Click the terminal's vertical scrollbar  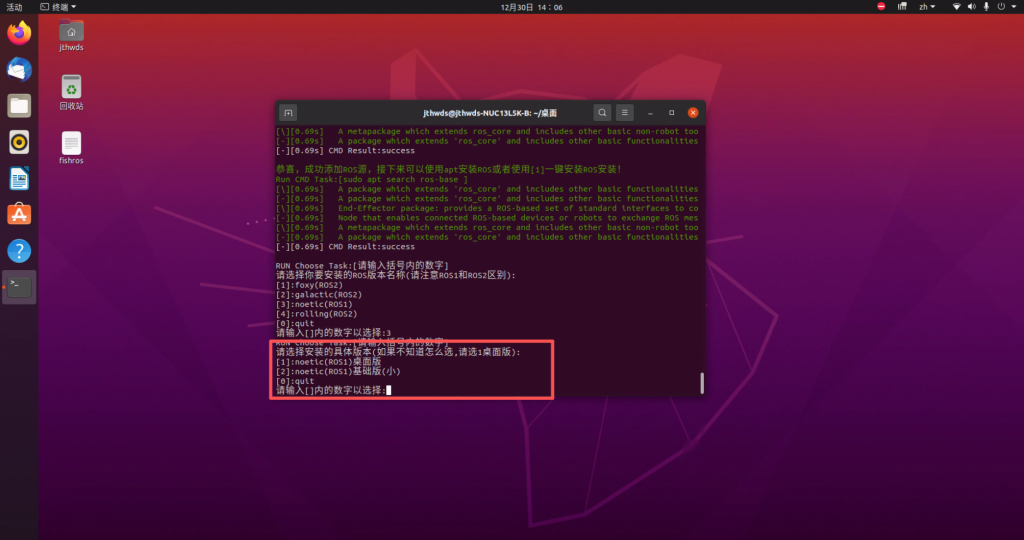click(x=701, y=382)
